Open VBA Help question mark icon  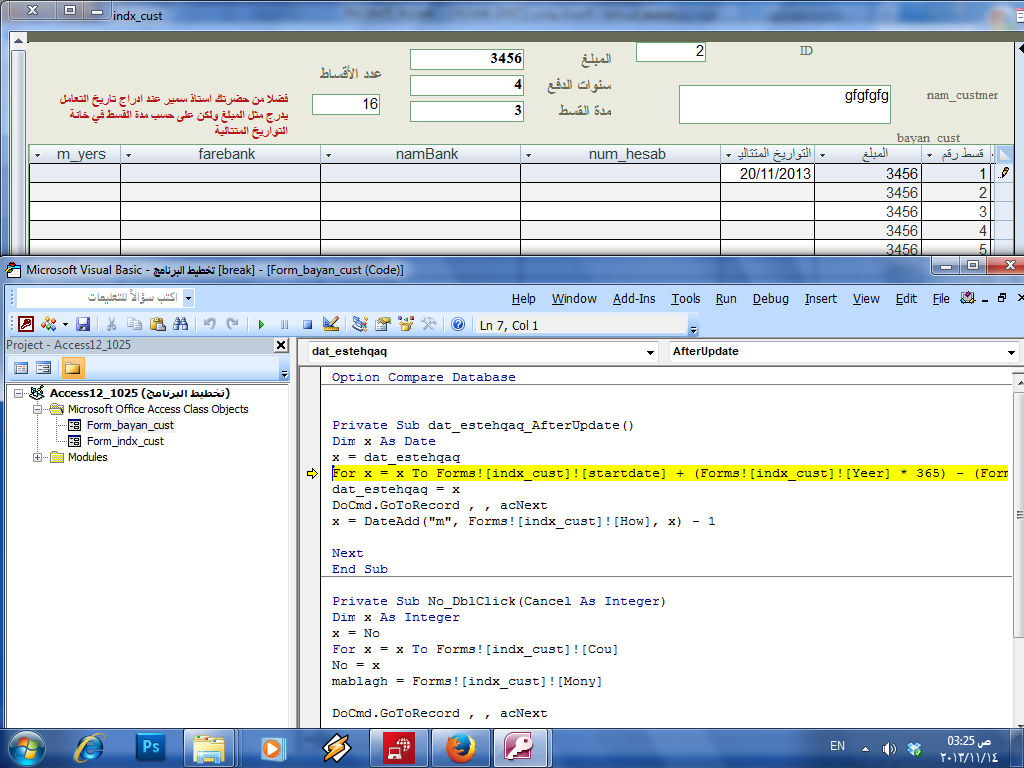(458, 324)
